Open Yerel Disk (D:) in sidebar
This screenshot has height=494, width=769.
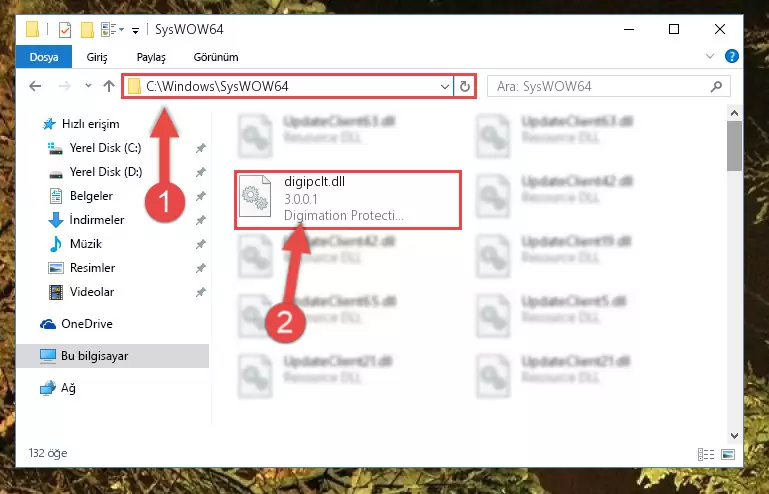(106, 172)
